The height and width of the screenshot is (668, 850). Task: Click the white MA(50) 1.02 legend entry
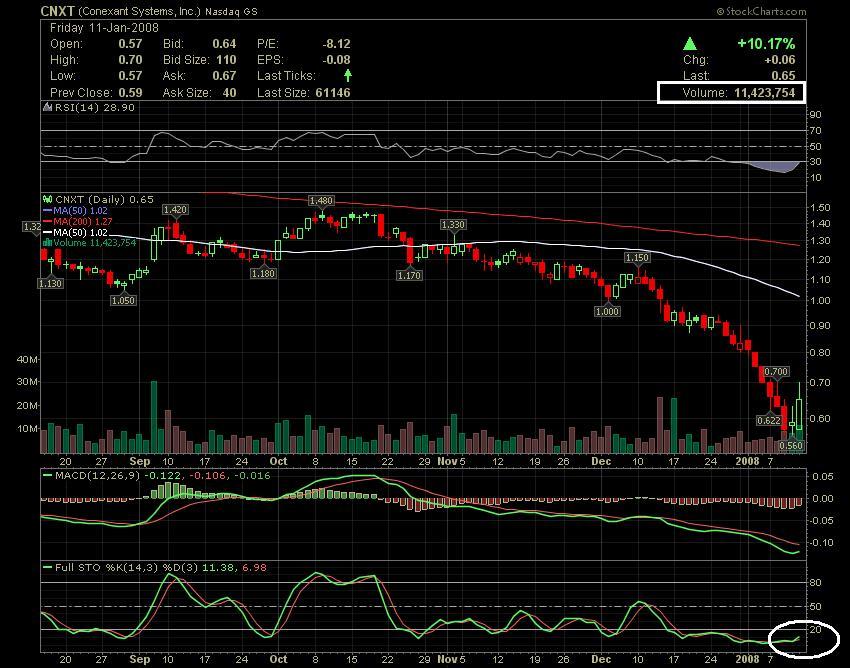pos(75,232)
